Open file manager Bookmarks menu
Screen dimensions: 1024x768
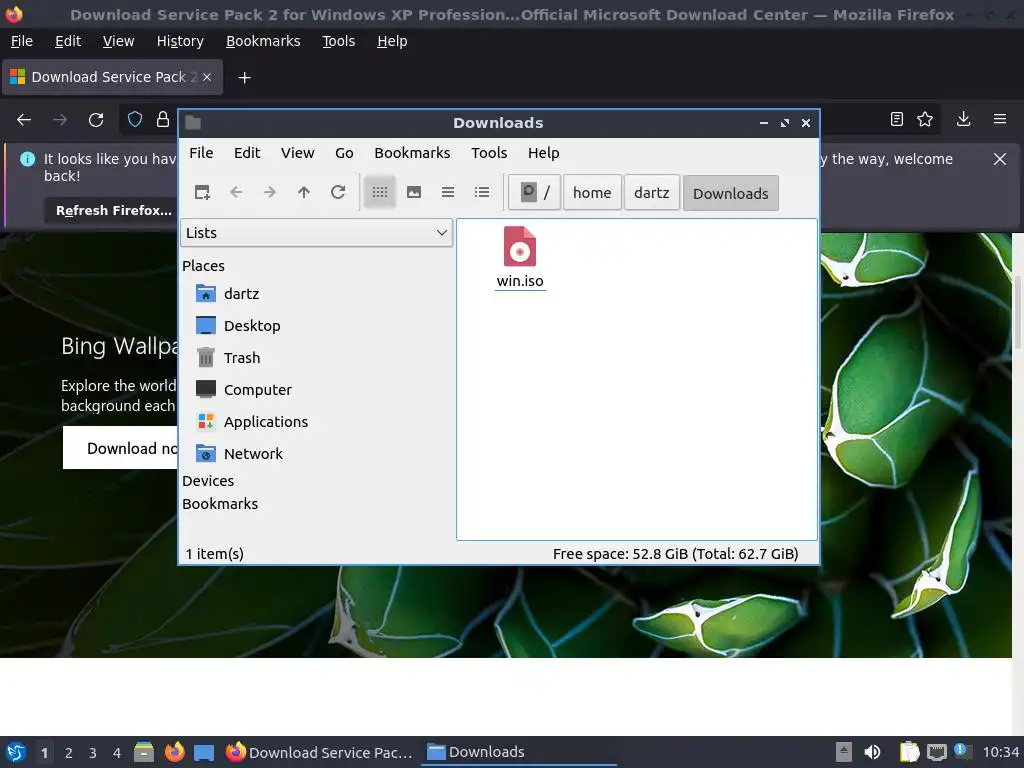[x=412, y=153]
